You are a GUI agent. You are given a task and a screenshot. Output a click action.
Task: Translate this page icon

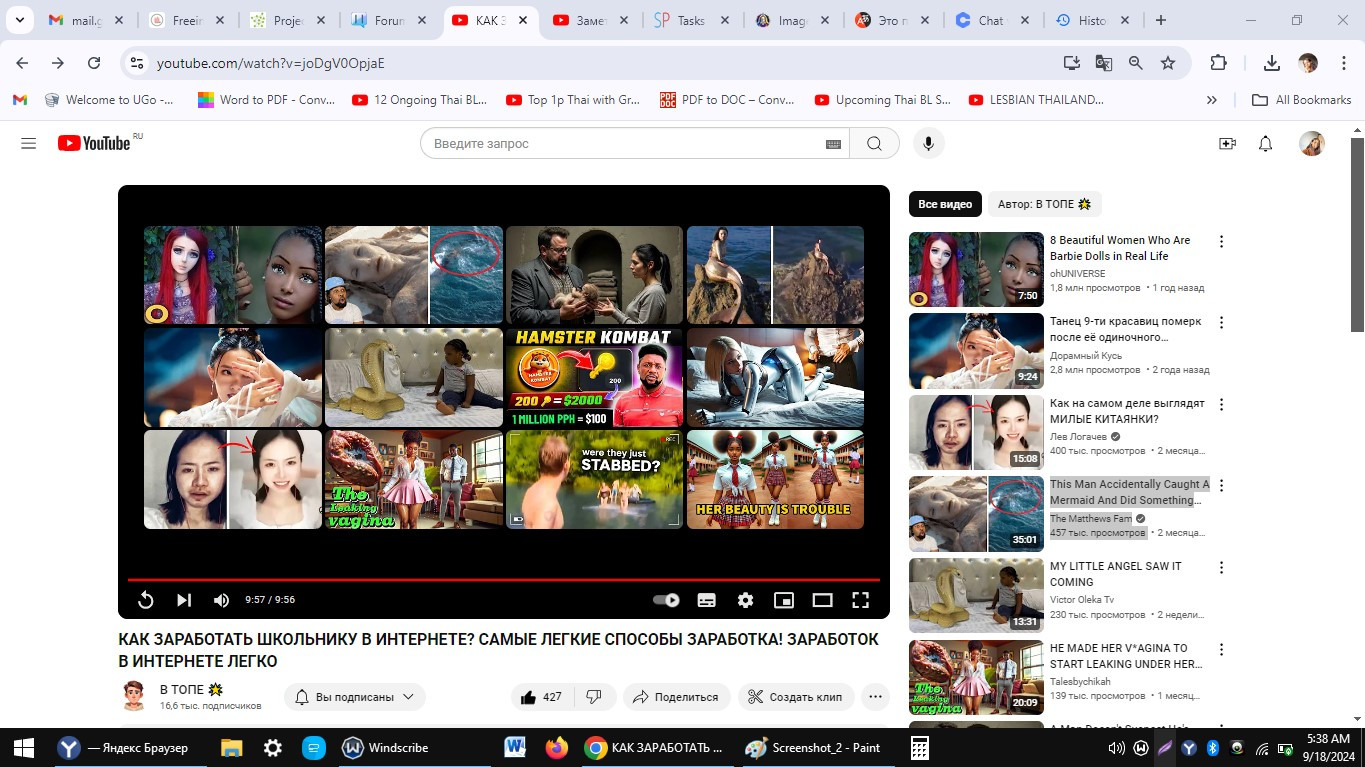1104,63
